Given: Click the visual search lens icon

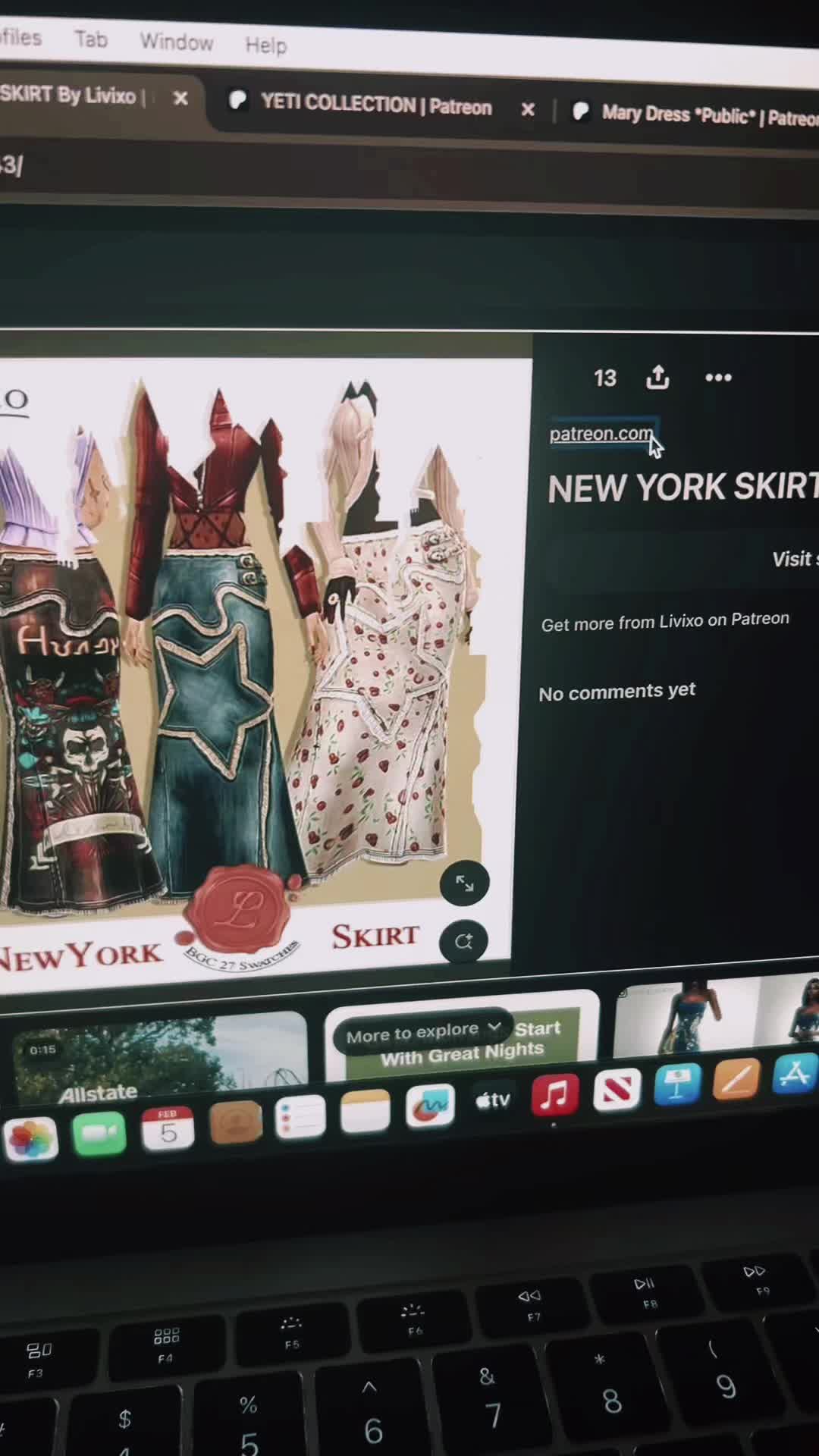Looking at the screenshot, I should pos(463,941).
